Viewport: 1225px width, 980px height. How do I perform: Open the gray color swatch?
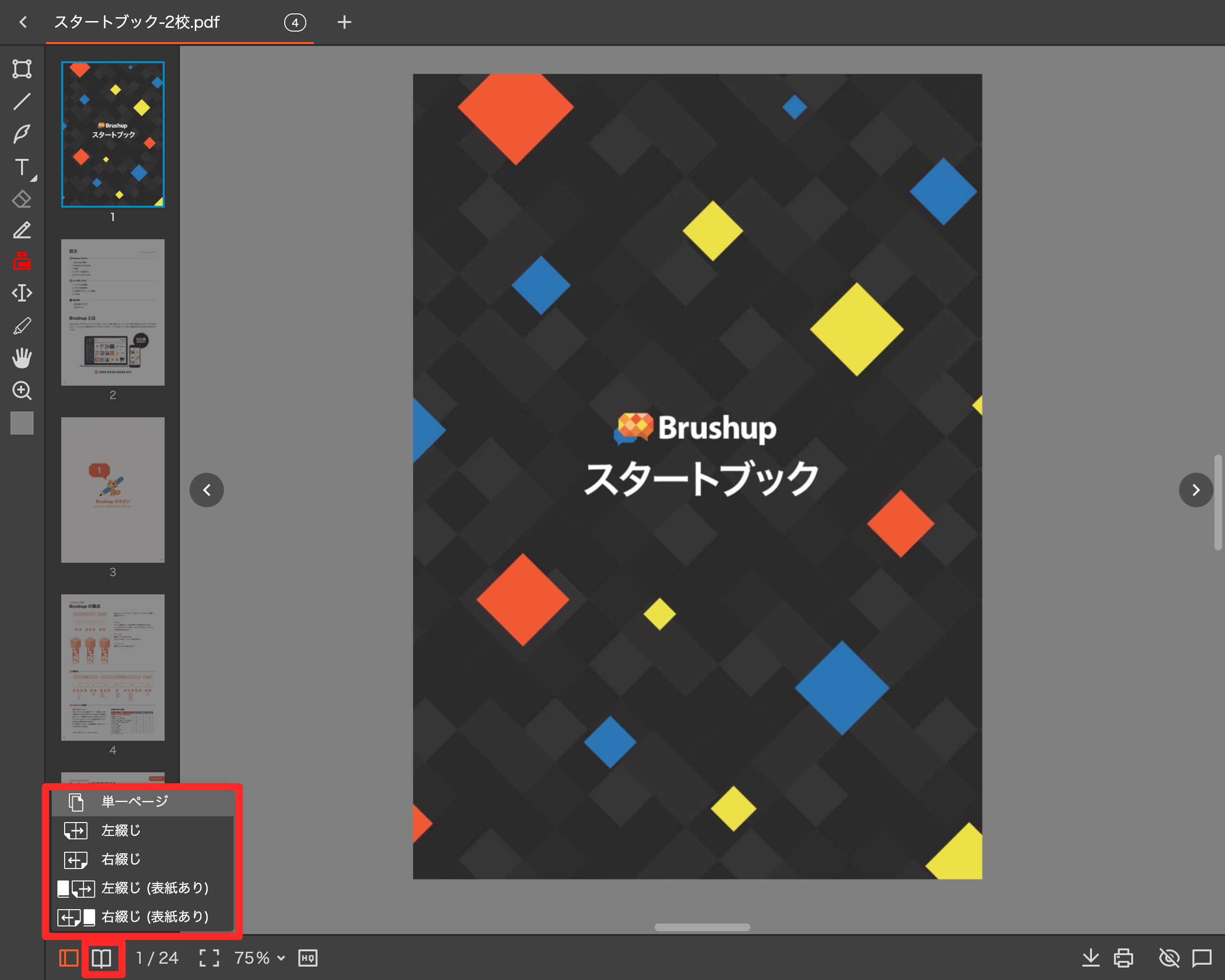pyautogui.click(x=22, y=423)
